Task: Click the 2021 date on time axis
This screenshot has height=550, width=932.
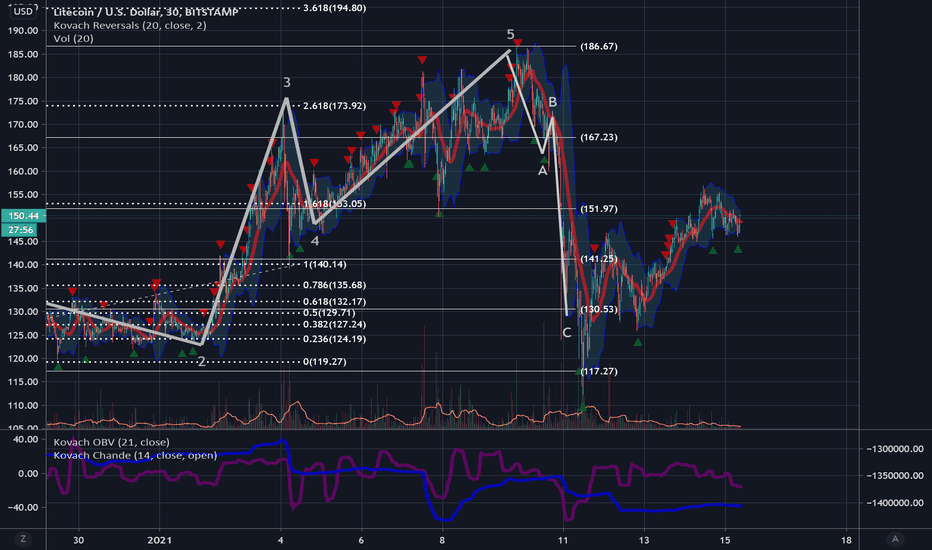Action: coord(159,540)
